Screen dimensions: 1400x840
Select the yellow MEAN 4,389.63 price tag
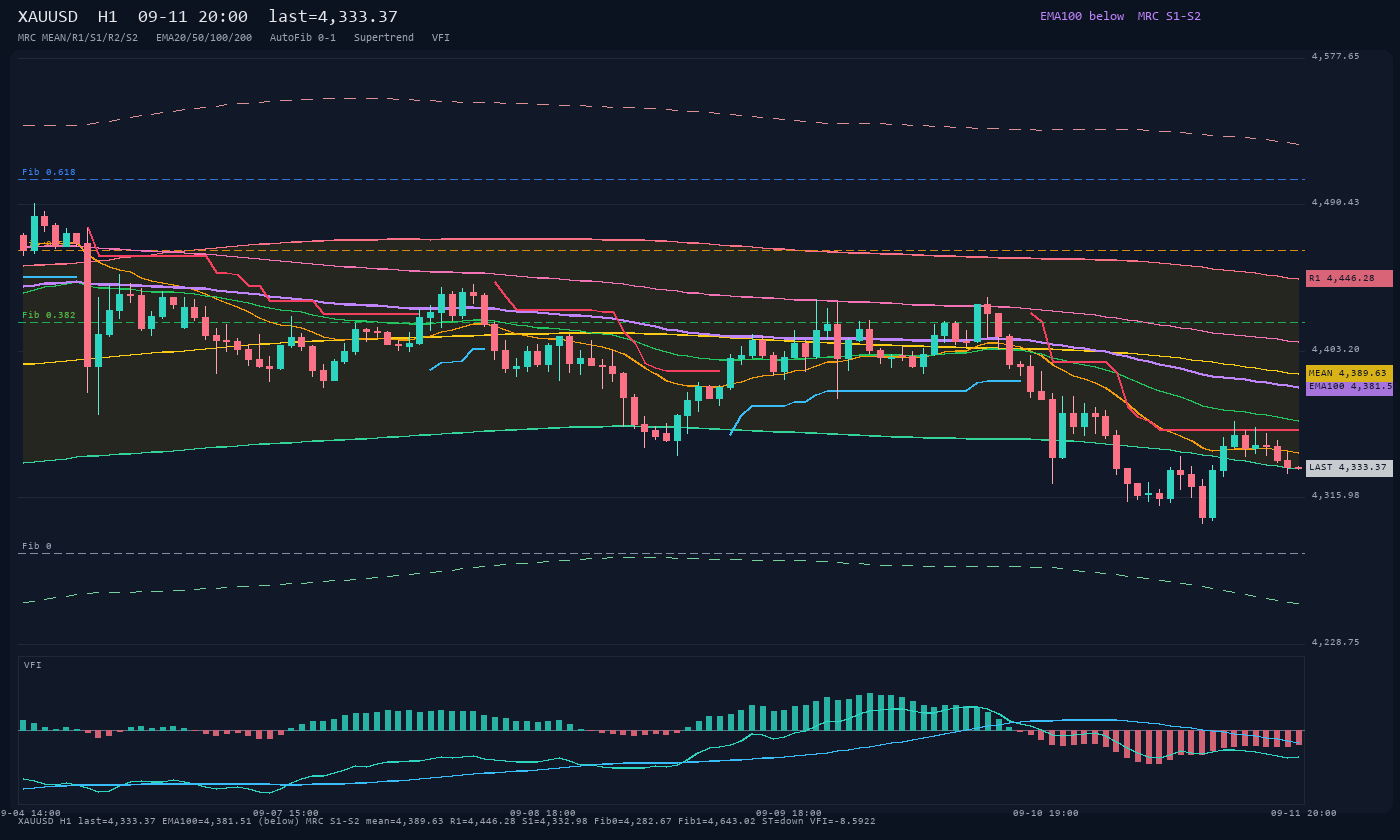tap(1349, 373)
